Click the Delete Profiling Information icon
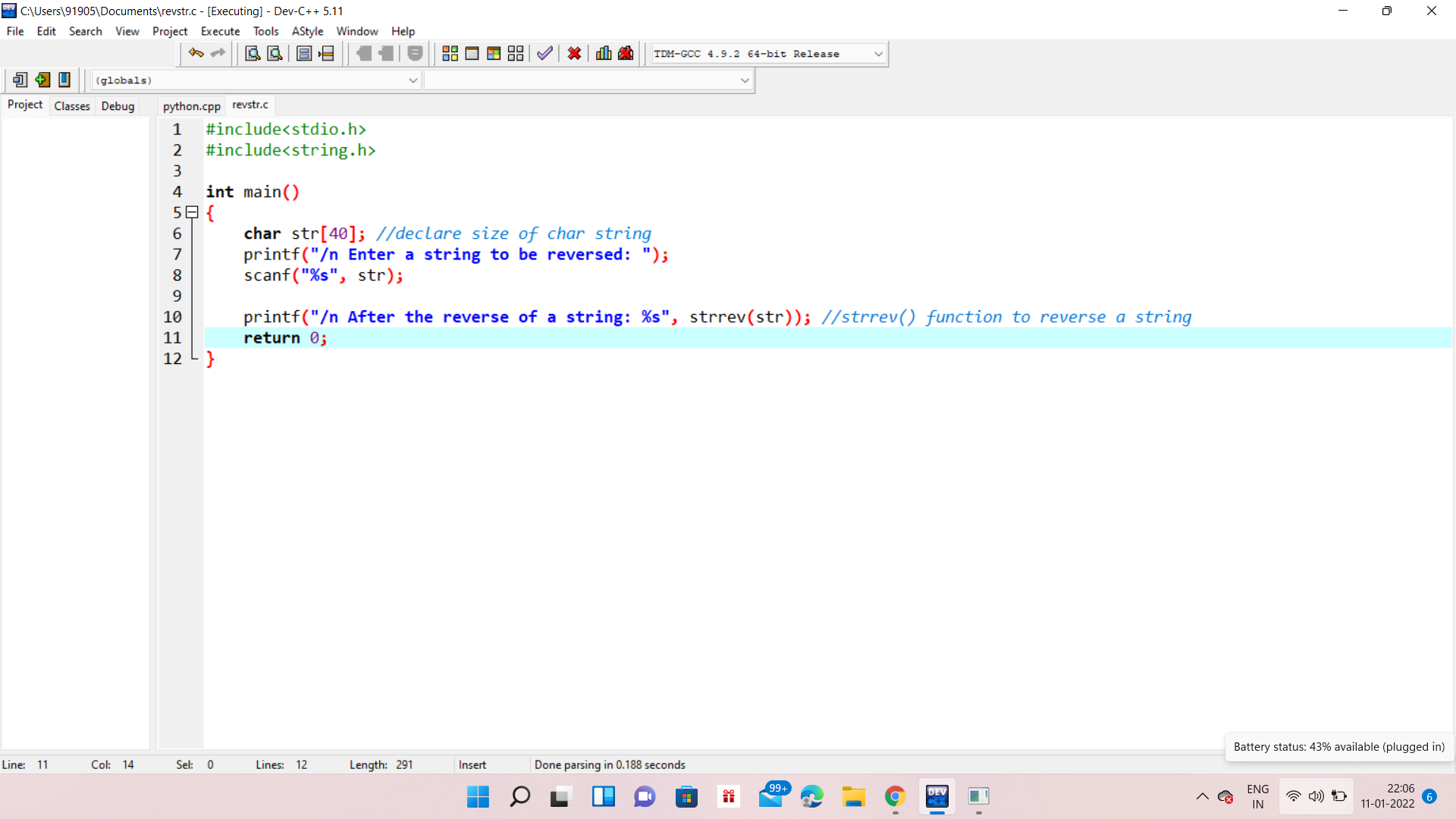1456x819 pixels. [x=626, y=53]
